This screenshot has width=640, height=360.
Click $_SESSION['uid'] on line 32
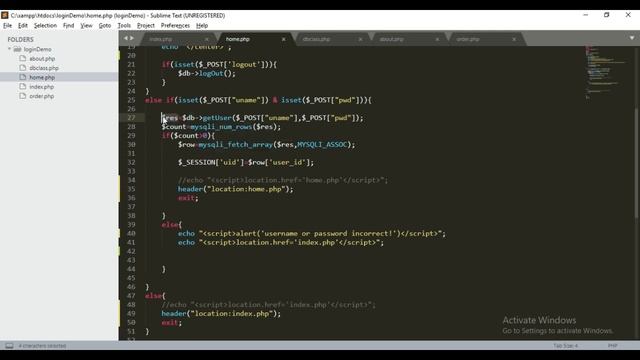pyautogui.click(x=211, y=162)
